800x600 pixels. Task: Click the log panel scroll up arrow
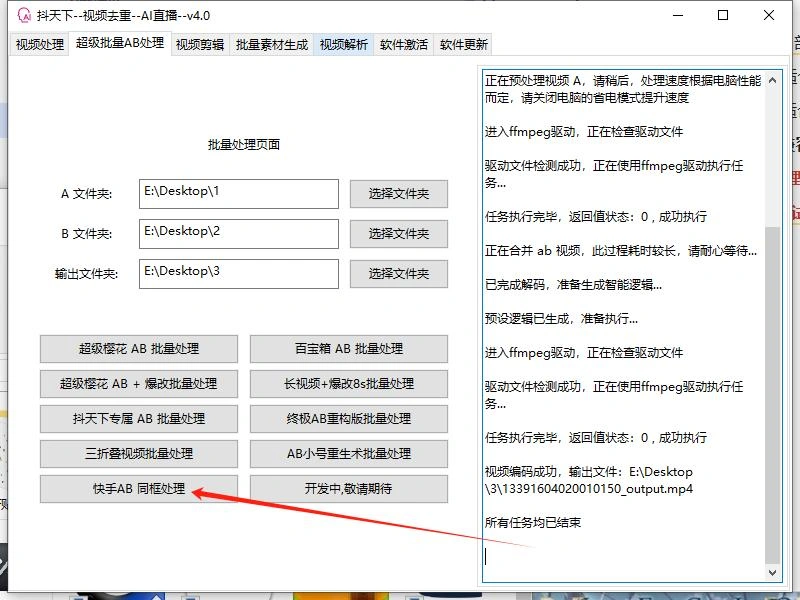(772, 79)
